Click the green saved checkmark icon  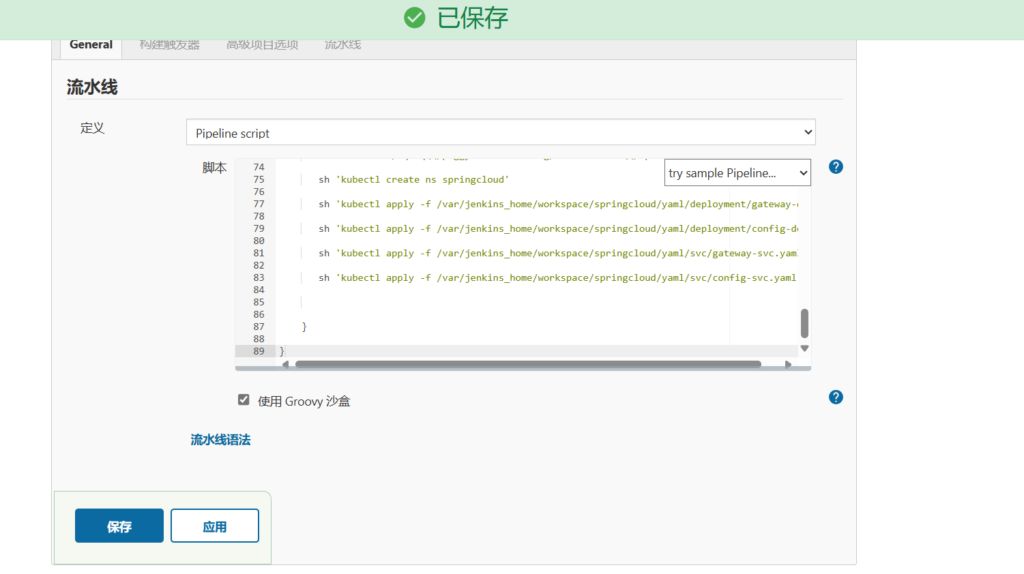click(415, 18)
